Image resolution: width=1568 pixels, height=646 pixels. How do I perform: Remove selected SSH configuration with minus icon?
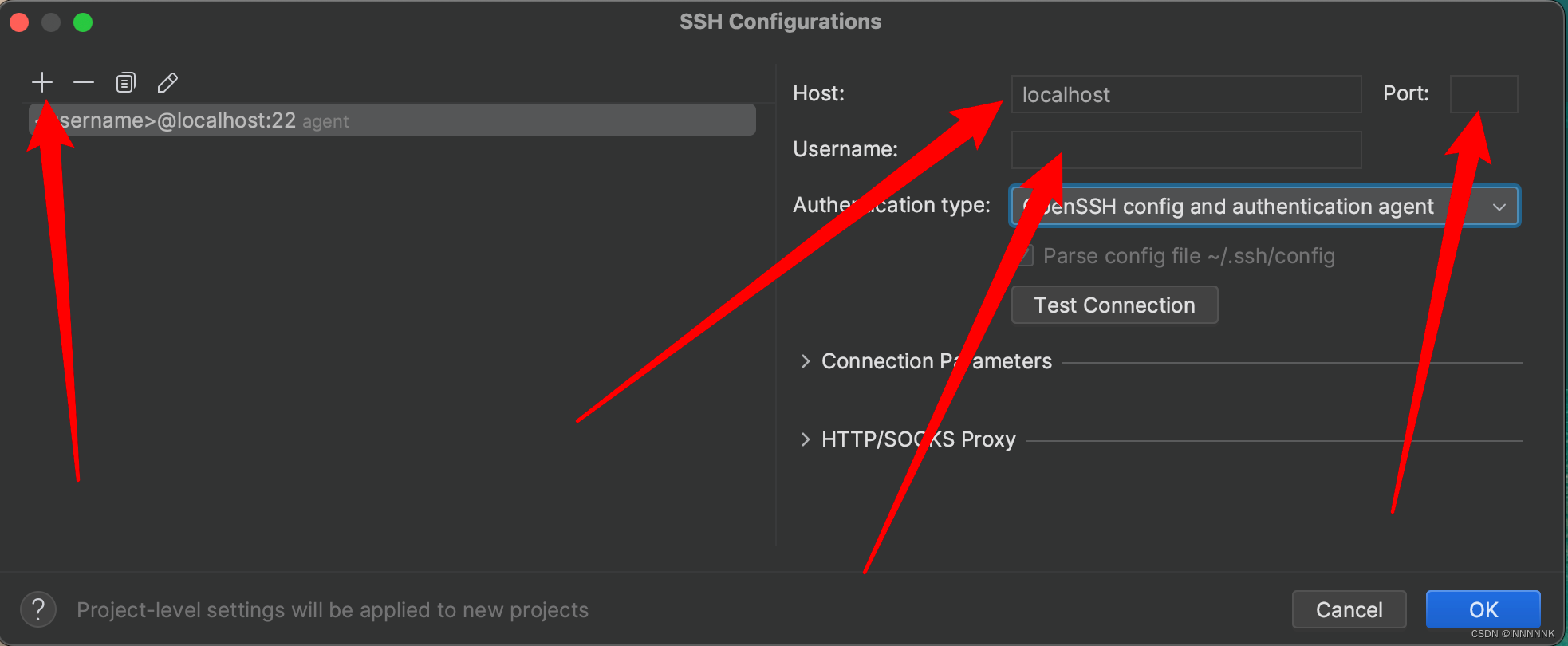coord(84,82)
